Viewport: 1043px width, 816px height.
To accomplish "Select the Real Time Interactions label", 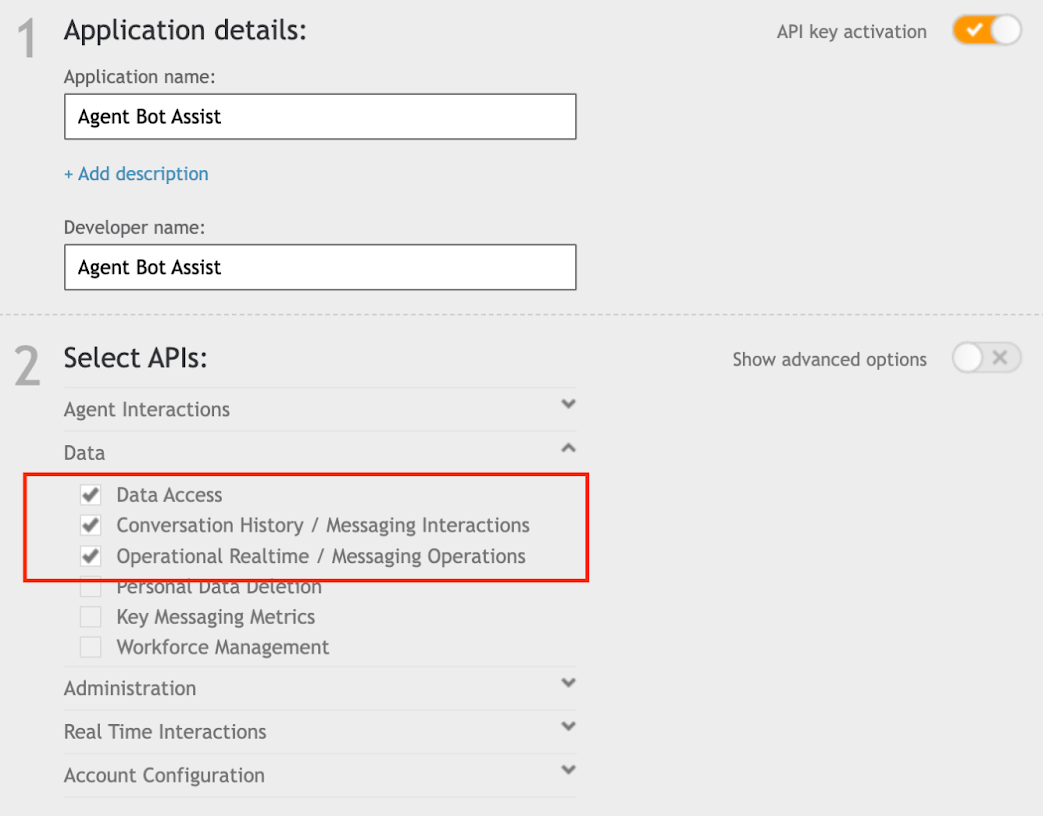I will click(x=165, y=732).
